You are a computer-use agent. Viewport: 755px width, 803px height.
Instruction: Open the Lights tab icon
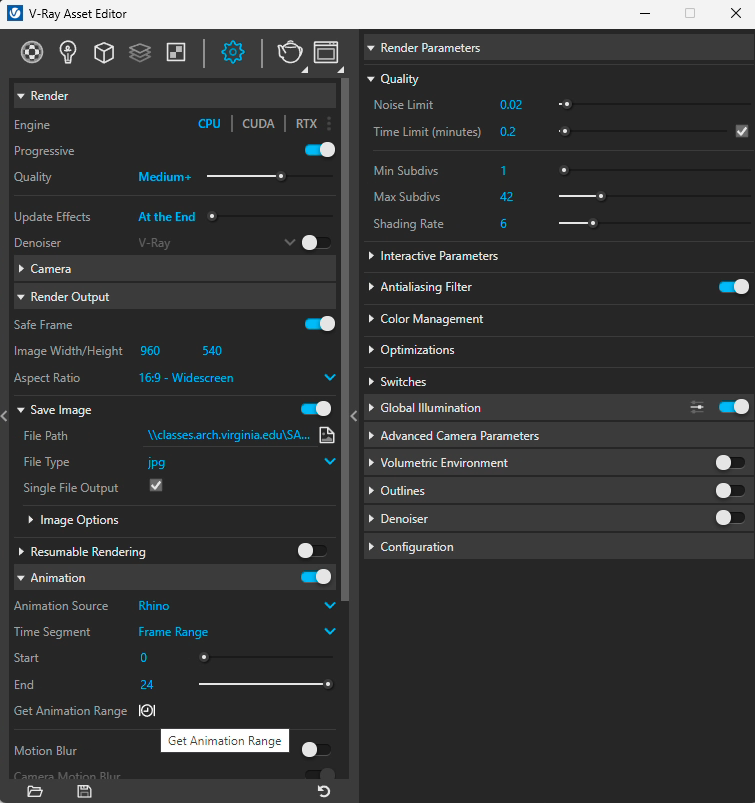click(68, 53)
